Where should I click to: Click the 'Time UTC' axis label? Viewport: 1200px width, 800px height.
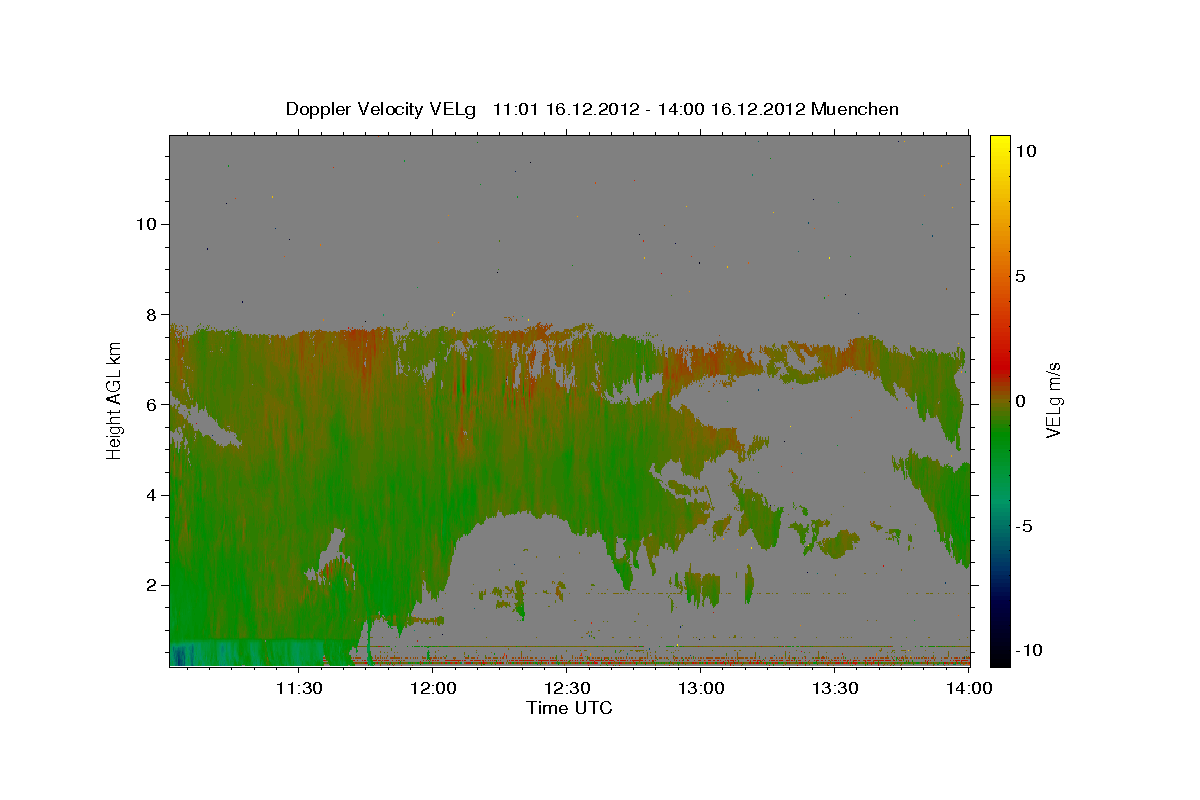point(569,708)
